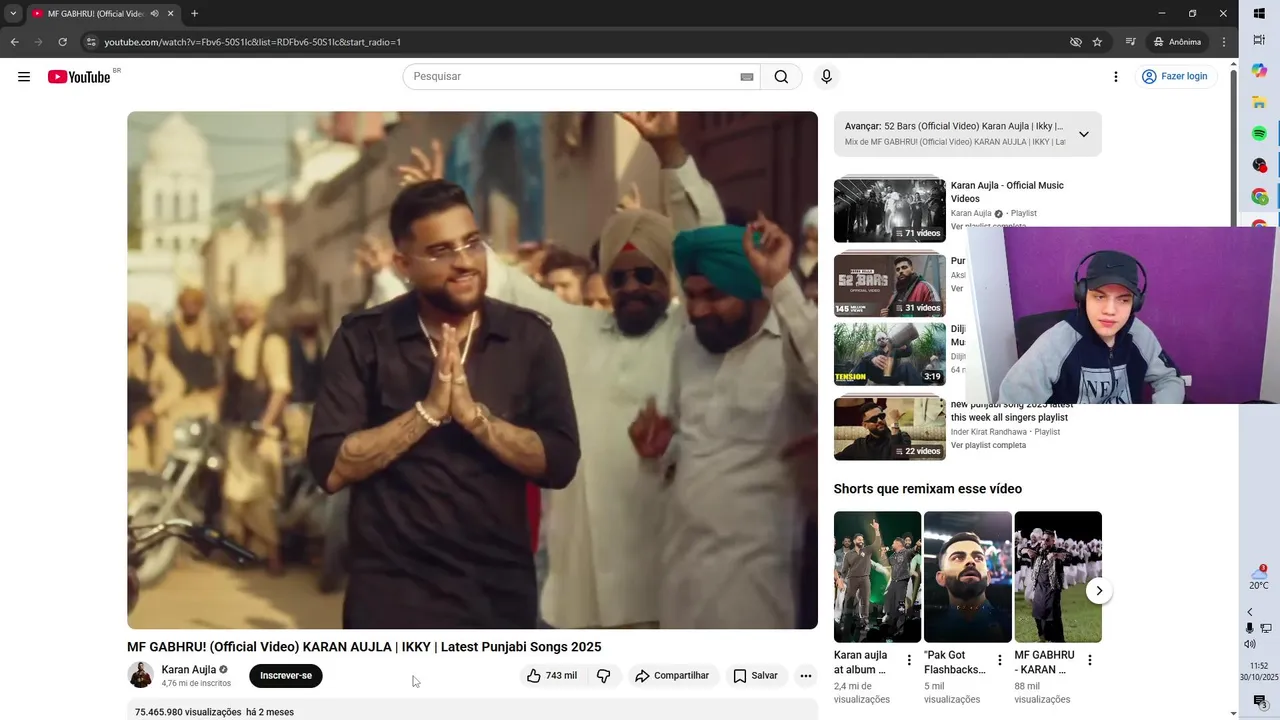Click the video title MF GABHRU! (Official Video)
This screenshot has width=1280, height=720.
click(x=364, y=647)
